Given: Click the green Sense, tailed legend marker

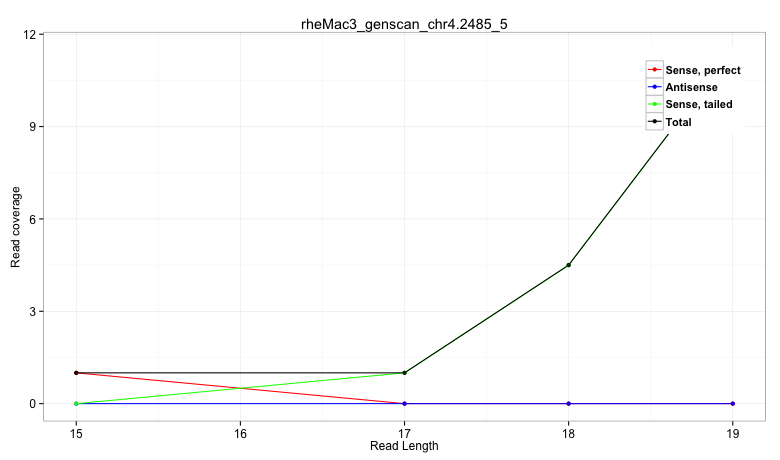Looking at the screenshot, I should click(654, 104).
